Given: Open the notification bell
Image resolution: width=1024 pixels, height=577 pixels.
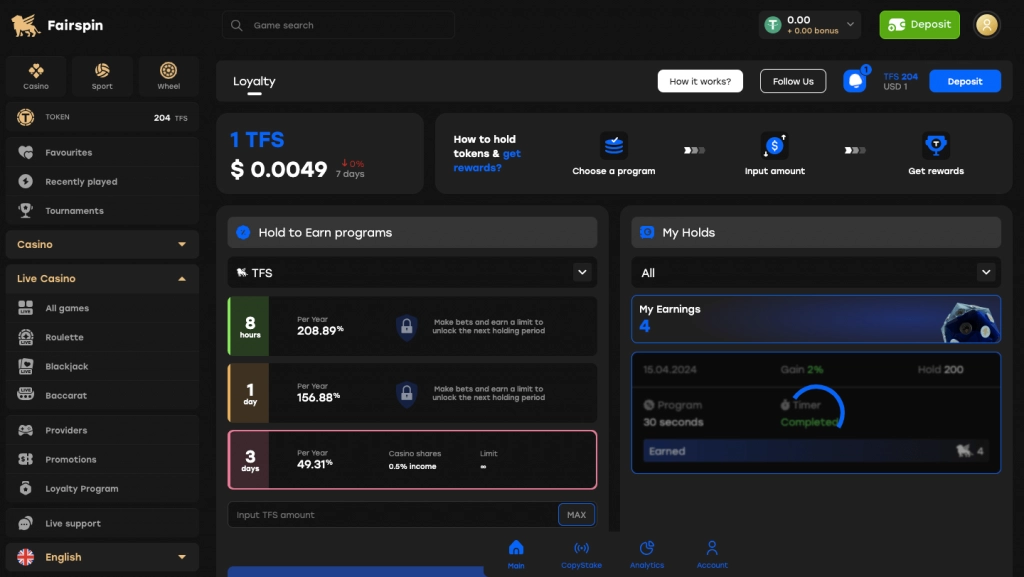Looking at the screenshot, I should (854, 81).
